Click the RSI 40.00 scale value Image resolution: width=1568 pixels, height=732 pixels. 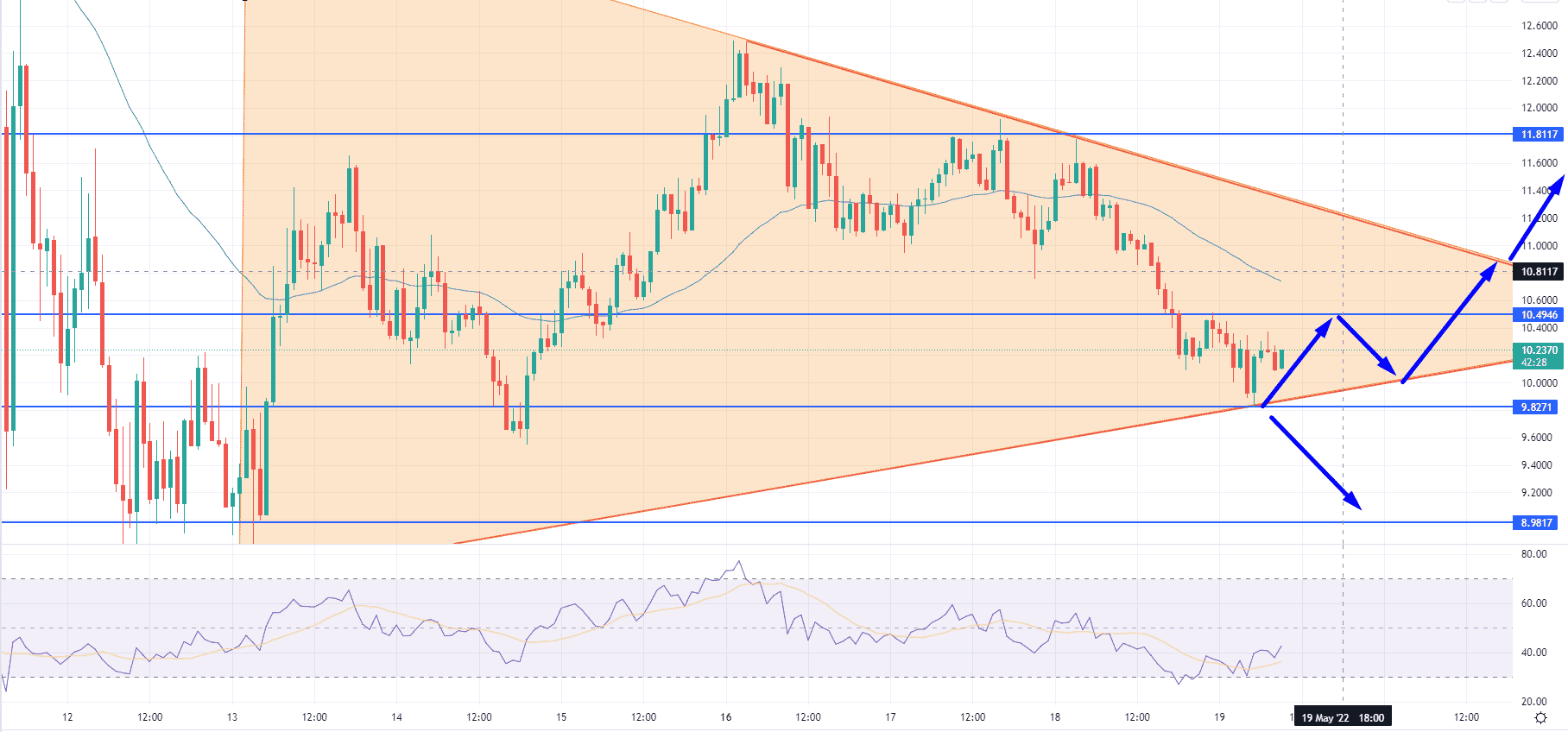click(x=1533, y=653)
